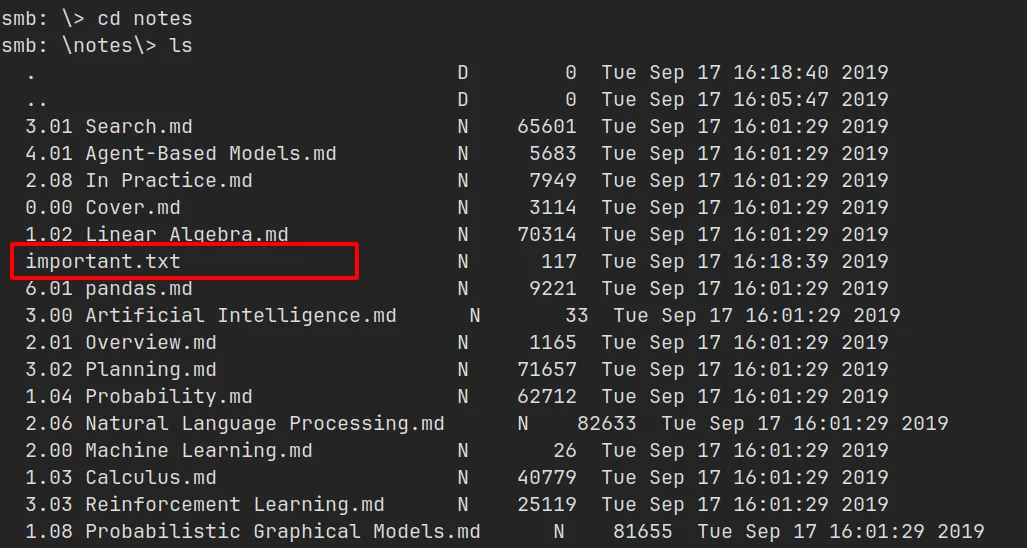Click the important.txt filename
Image resolution: width=1027 pixels, height=548 pixels.
[103, 262]
